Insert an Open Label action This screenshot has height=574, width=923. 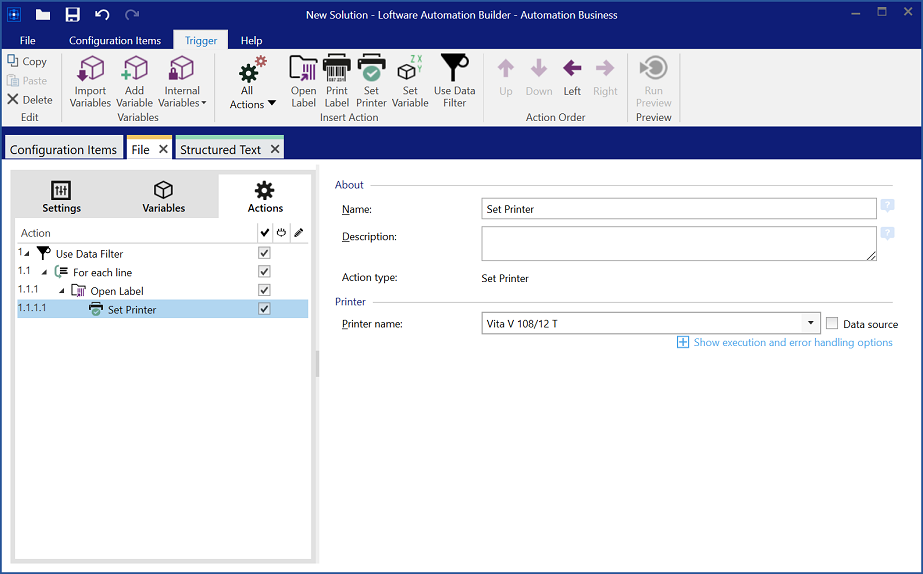[303, 81]
